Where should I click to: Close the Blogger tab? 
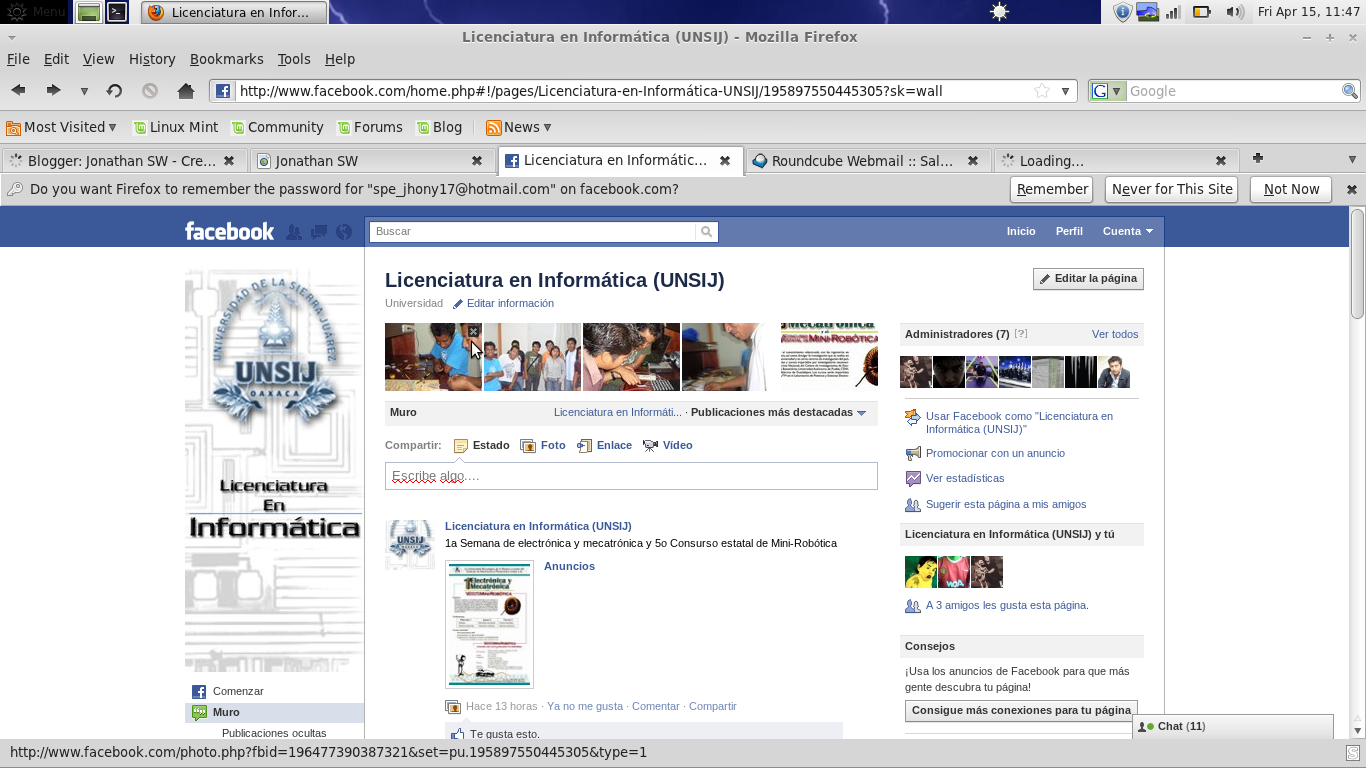click(229, 160)
